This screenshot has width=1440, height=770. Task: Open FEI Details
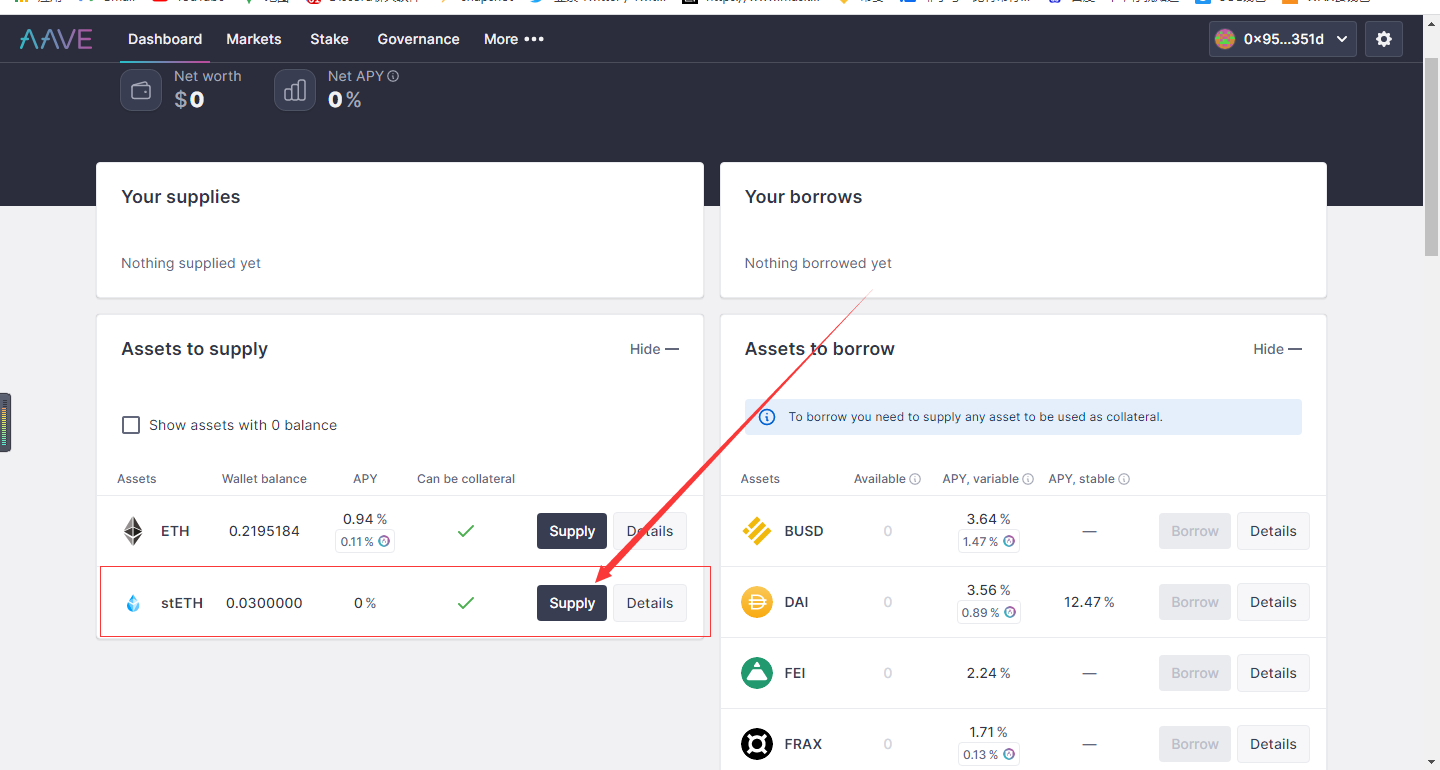pos(1273,673)
